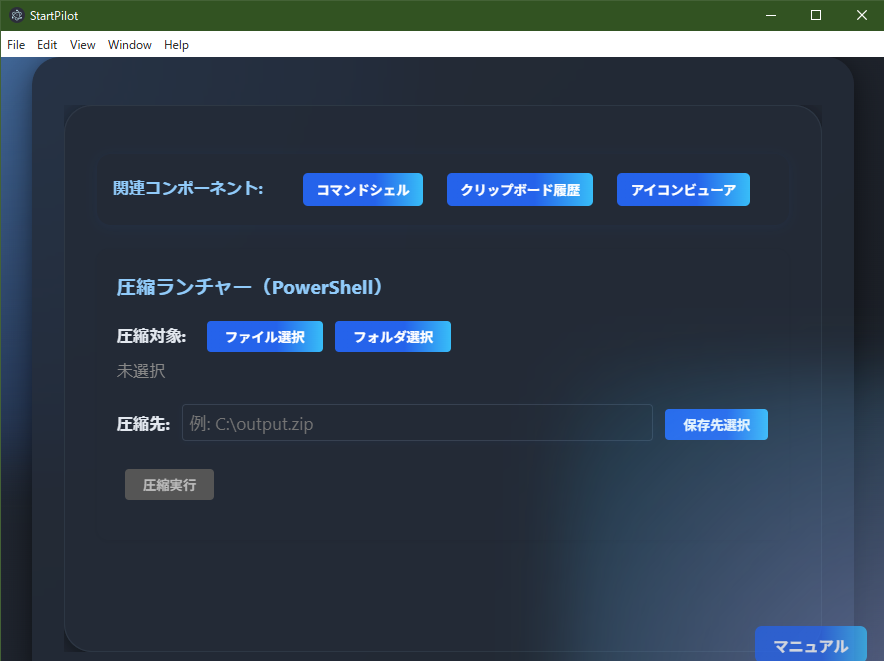Click the 圧縮ランチャー（PowerShell） heading

251,287
